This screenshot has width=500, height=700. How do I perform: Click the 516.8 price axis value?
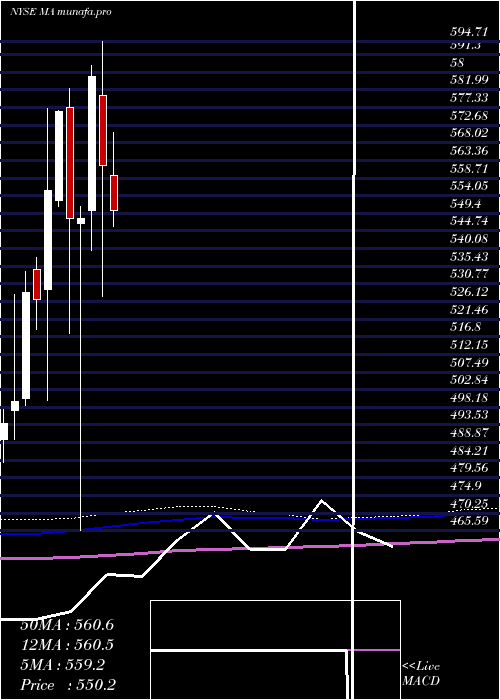tap(466, 327)
